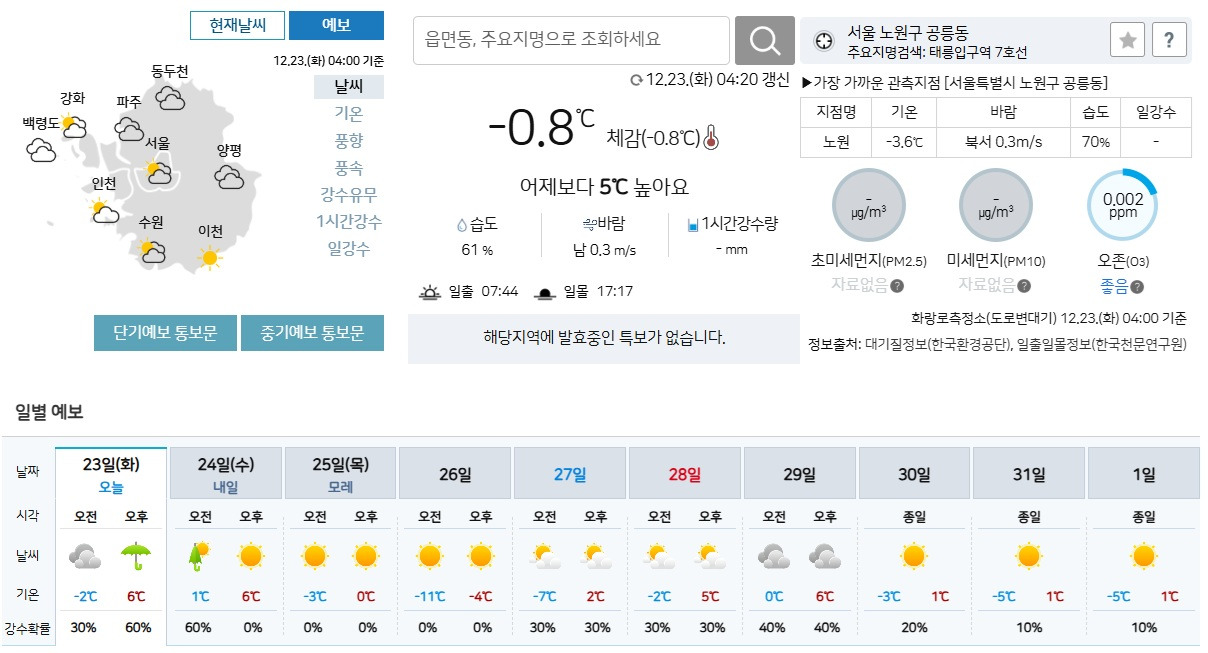Click the 인천 weather icon on map
Viewport: 1208px width, 653px height.
click(x=104, y=212)
